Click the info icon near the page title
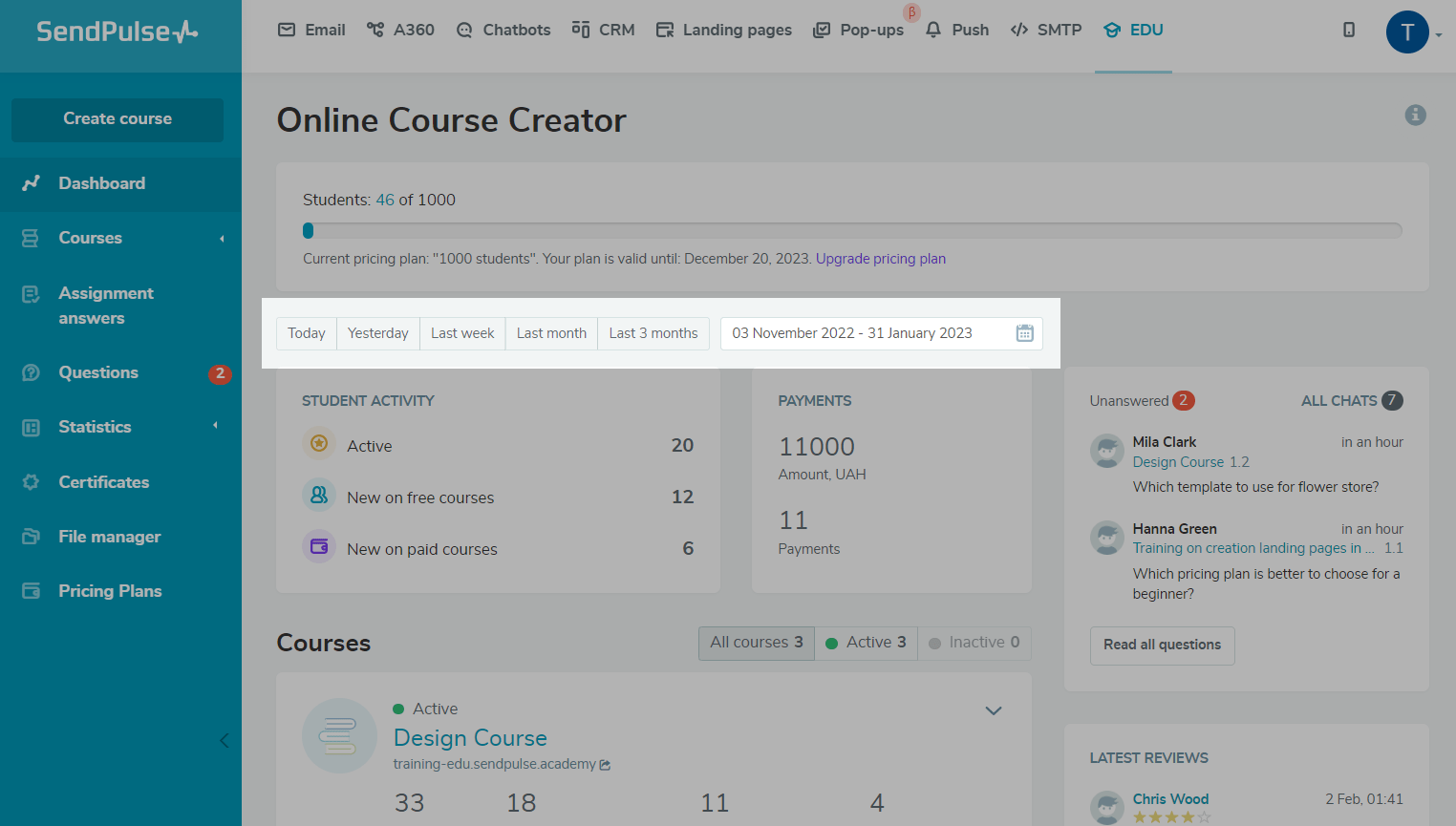 tap(1415, 116)
